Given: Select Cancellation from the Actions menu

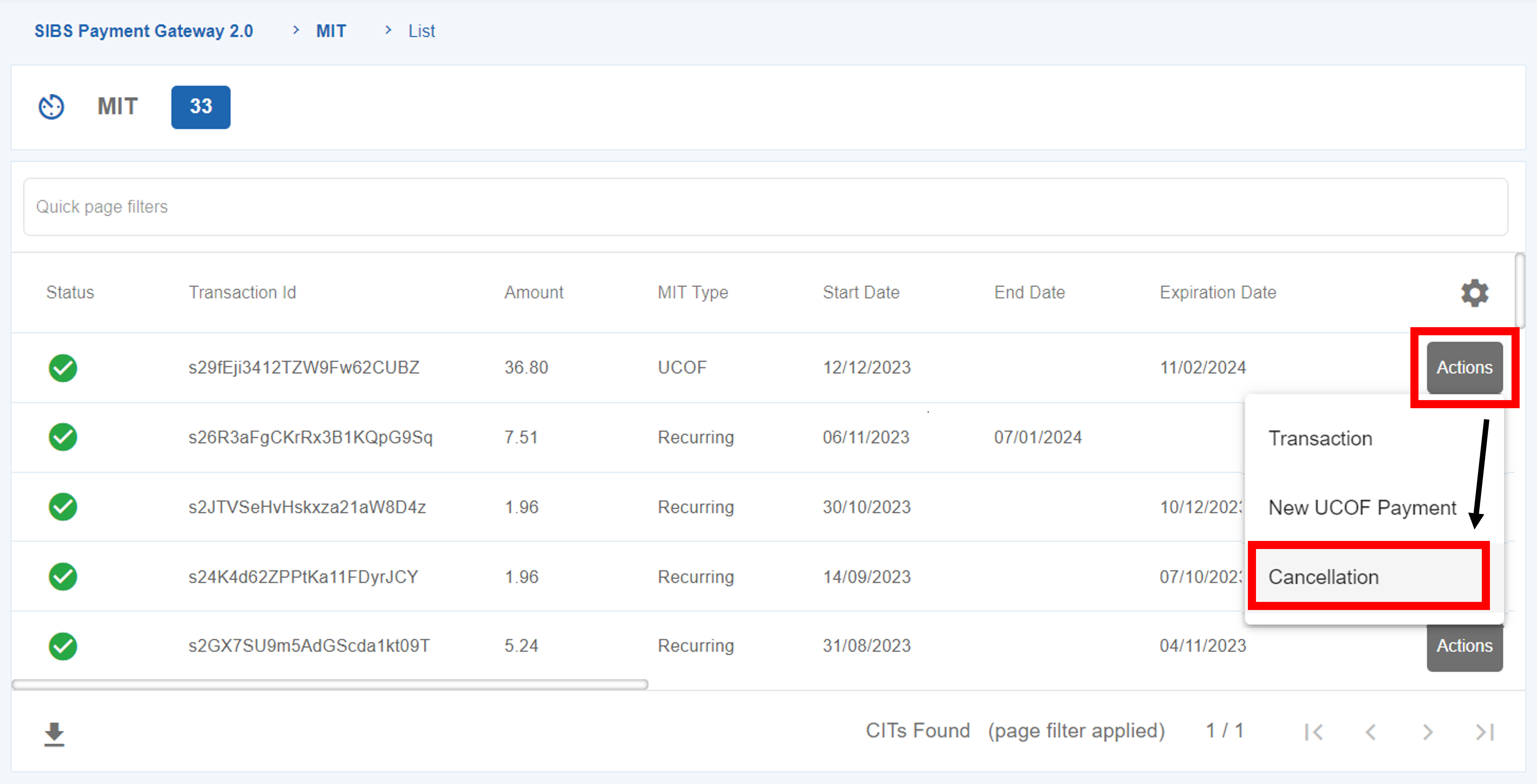Looking at the screenshot, I should click(x=1324, y=577).
